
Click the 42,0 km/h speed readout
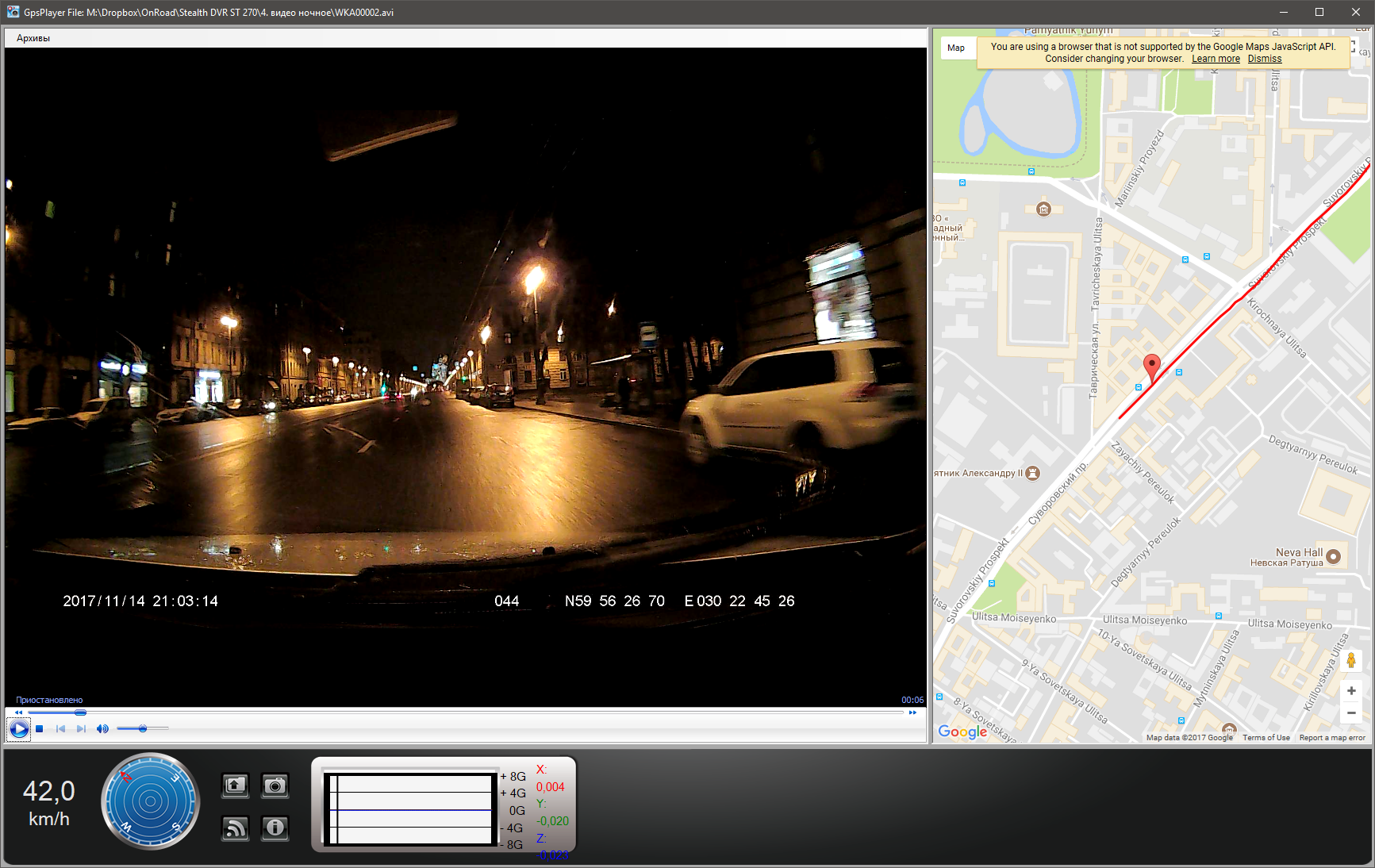(49, 803)
